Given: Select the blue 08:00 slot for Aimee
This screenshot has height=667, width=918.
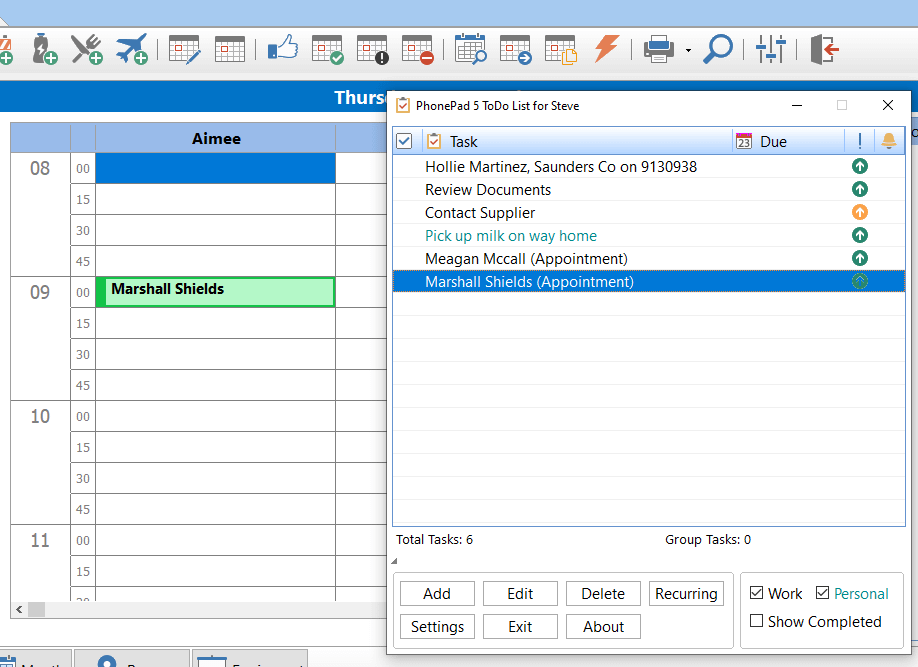Looking at the screenshot, I should point(215,168).
